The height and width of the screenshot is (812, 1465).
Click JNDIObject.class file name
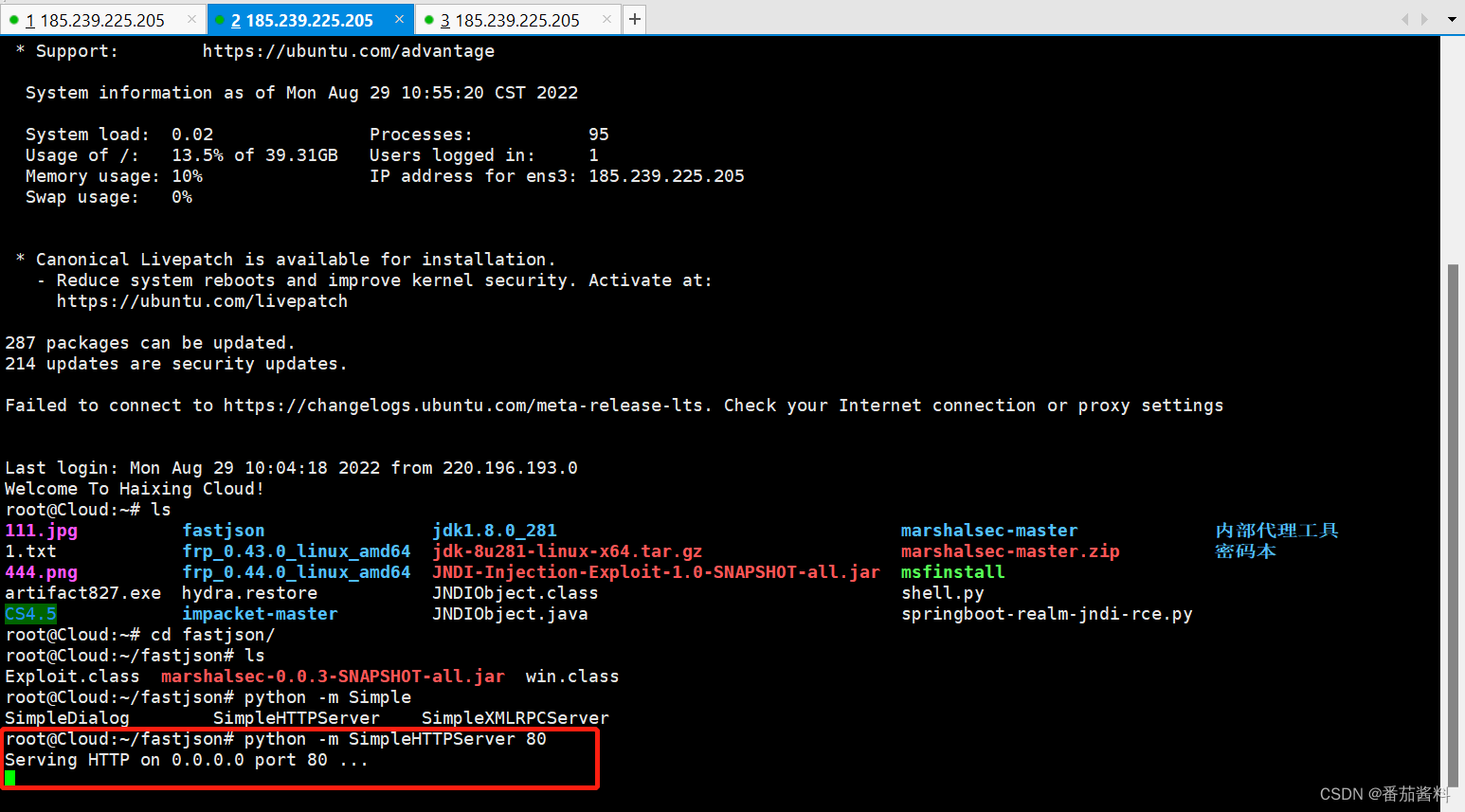tap(515, 593)
